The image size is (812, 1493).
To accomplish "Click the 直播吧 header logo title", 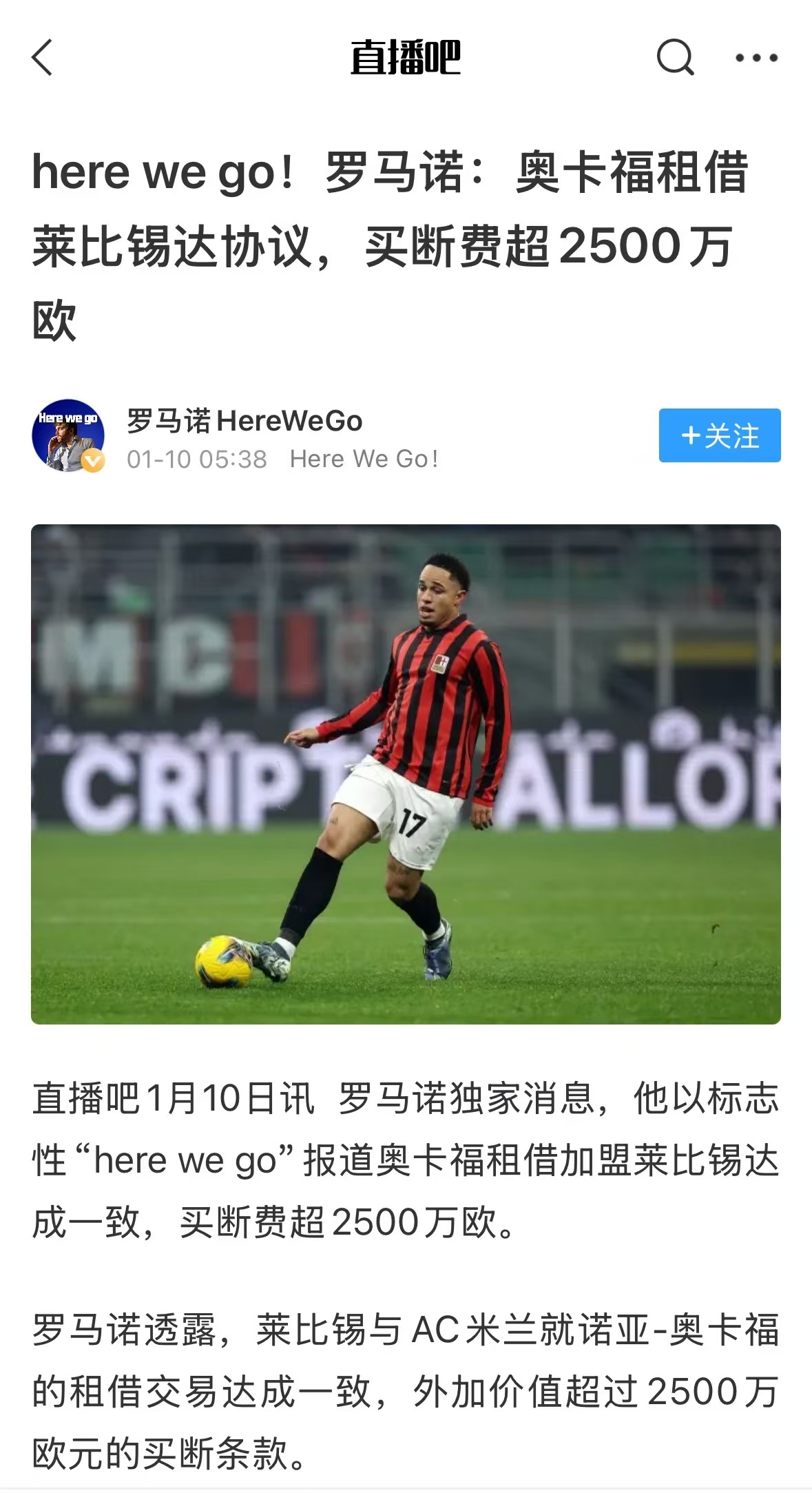I will (x=406, y=57).
